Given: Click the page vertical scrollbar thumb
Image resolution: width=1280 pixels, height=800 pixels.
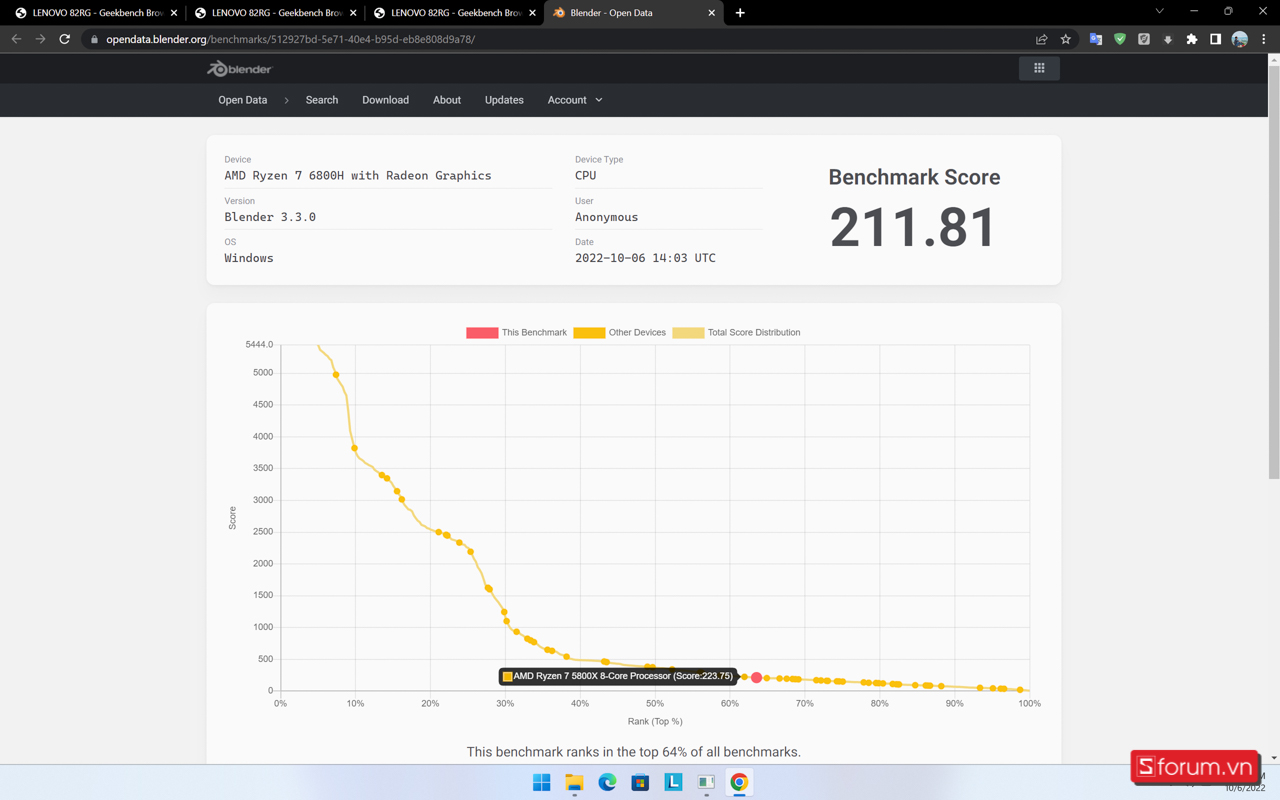Looking at the screenshot, I should [x=1273, y=270].
